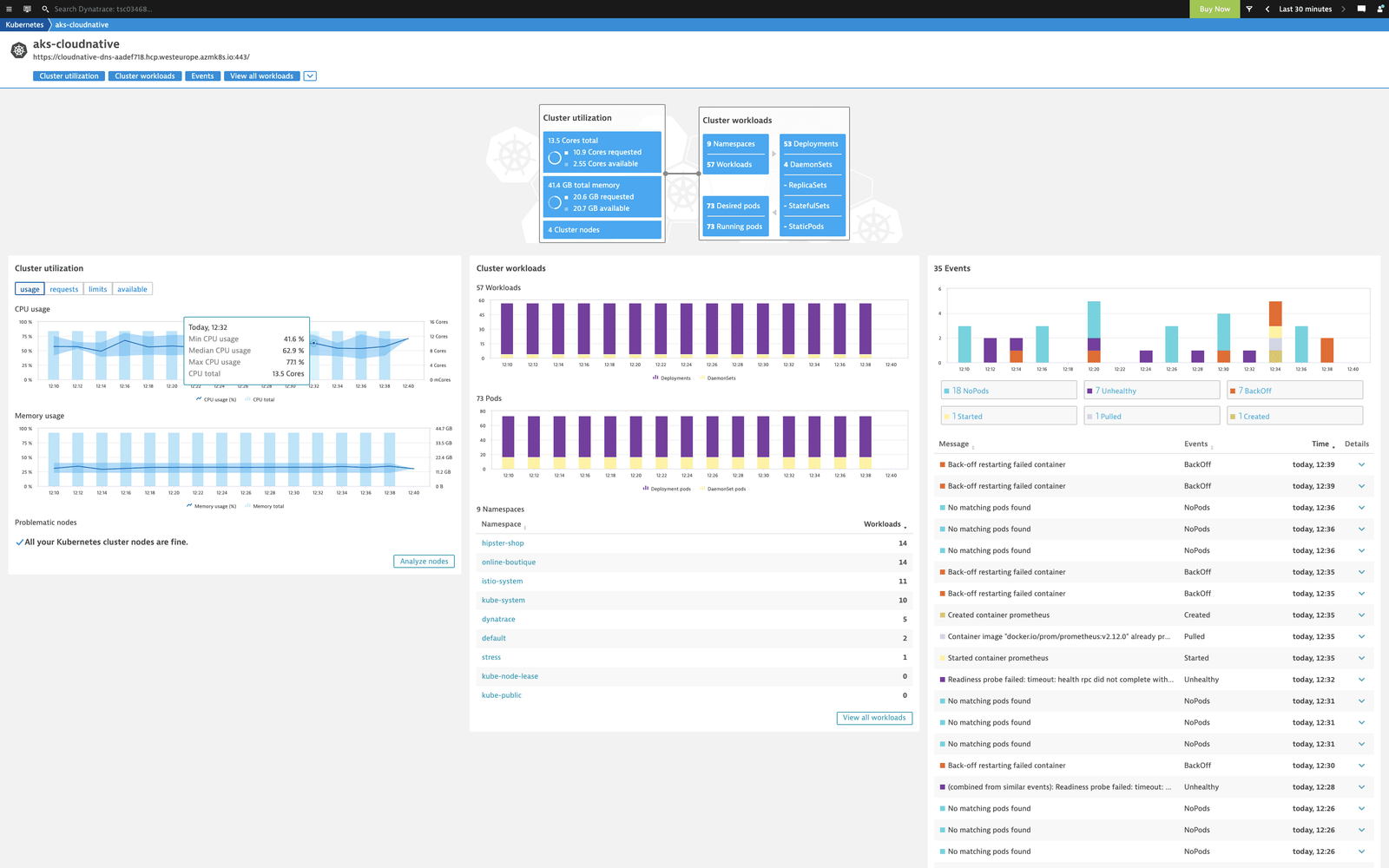Screen dimensions: 1389x868
Task: Toggle Memory total legend series
Action: [x=265, y=506]
